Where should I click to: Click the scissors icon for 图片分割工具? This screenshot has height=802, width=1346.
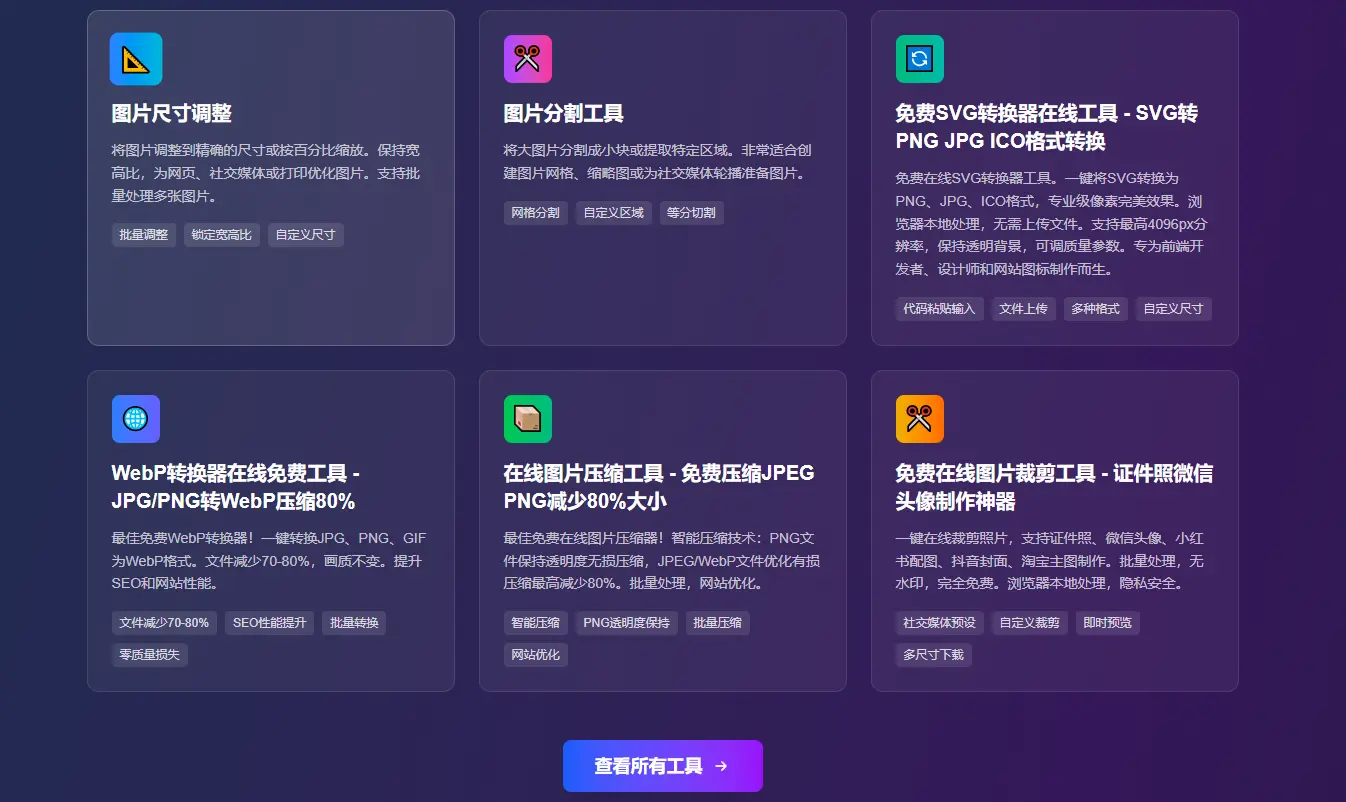pyautogui.click(x=527, y=59)
